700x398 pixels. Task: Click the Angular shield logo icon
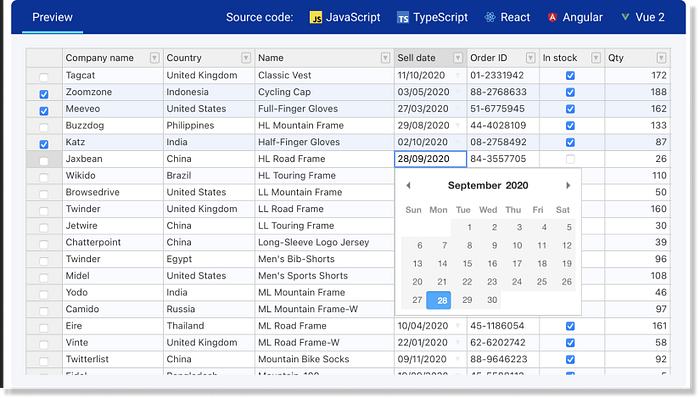(552, 17)
